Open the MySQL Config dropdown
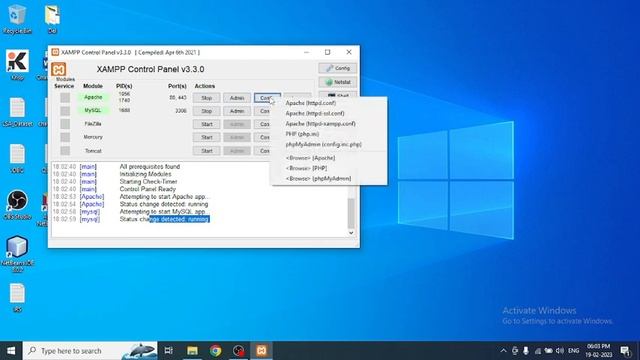This screenshot has width=640, height=360. coord(262,111)
